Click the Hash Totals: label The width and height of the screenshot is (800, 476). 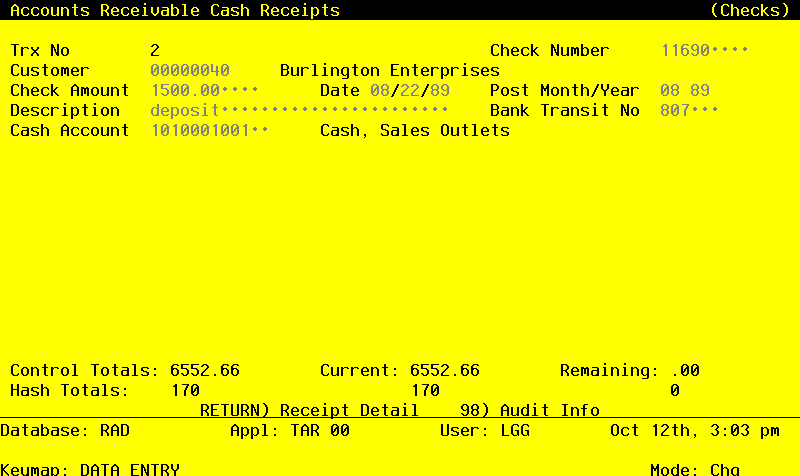pos(69,390)
